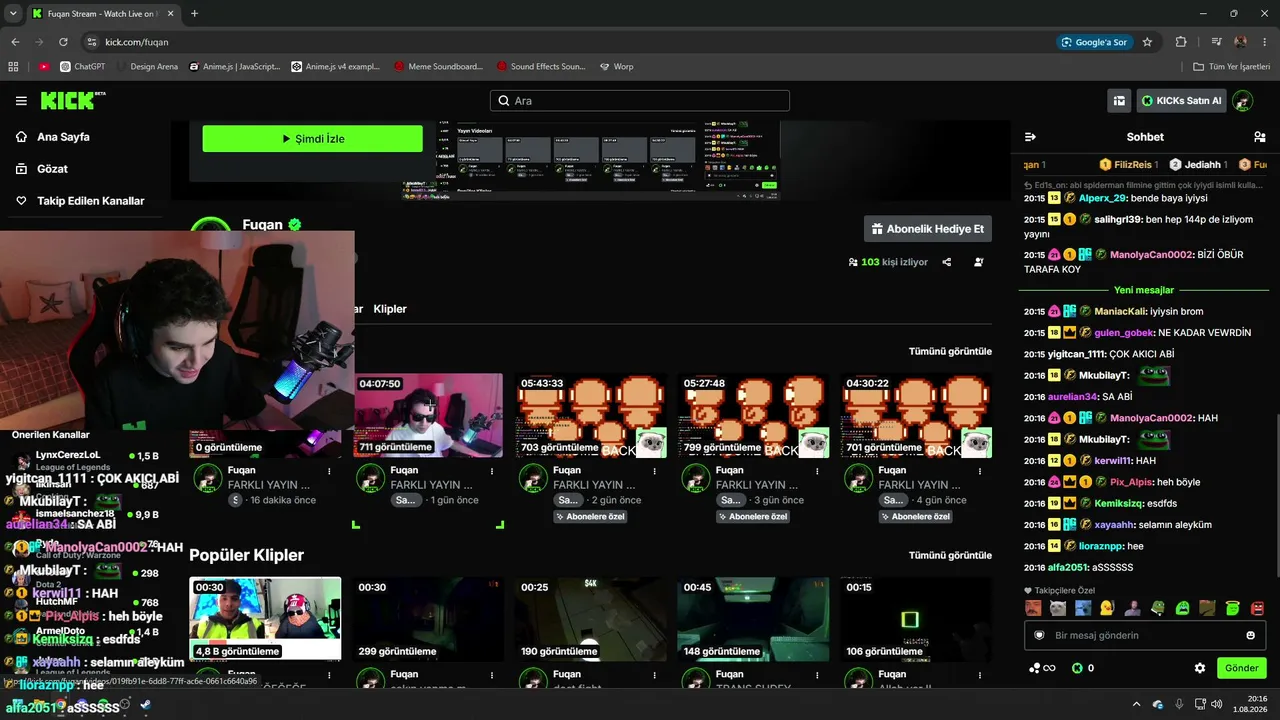This screenshot has height=720, width=1280.
Task: Select the Fuqan Stream browser tab
Action: point(102,14)
